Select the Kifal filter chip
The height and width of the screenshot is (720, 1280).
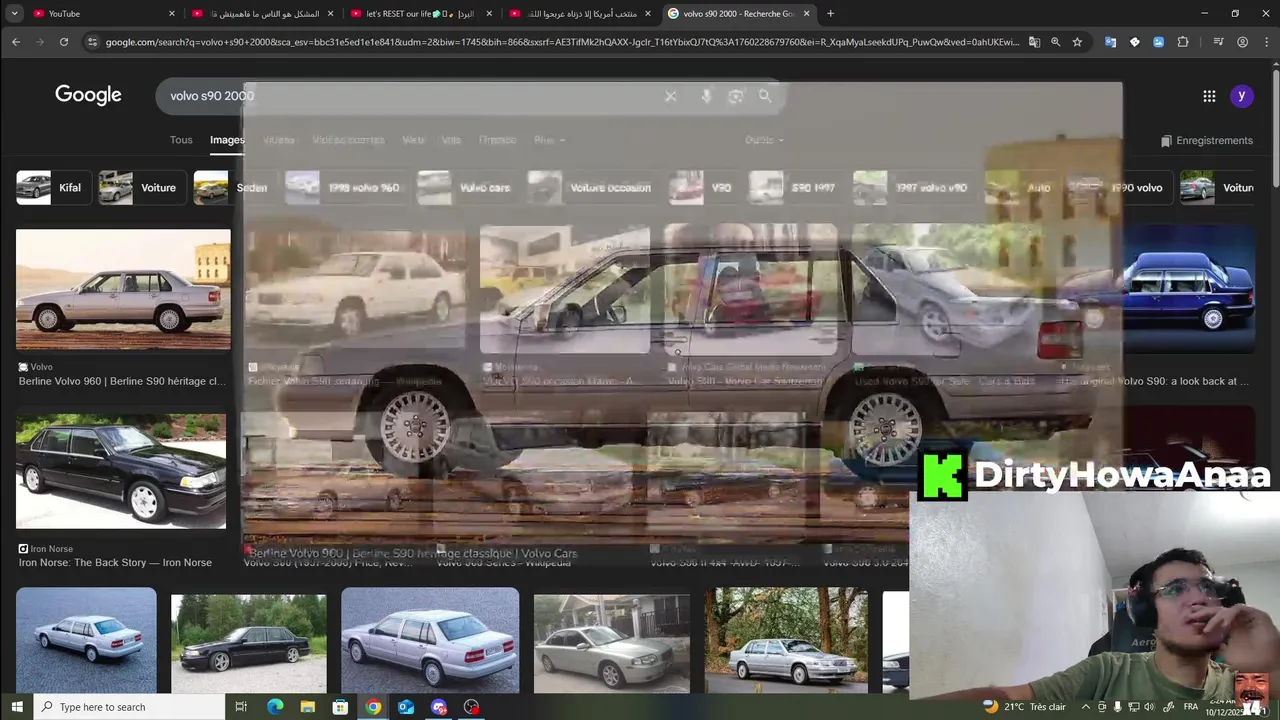pyautogui.click(x=52, y=188)
